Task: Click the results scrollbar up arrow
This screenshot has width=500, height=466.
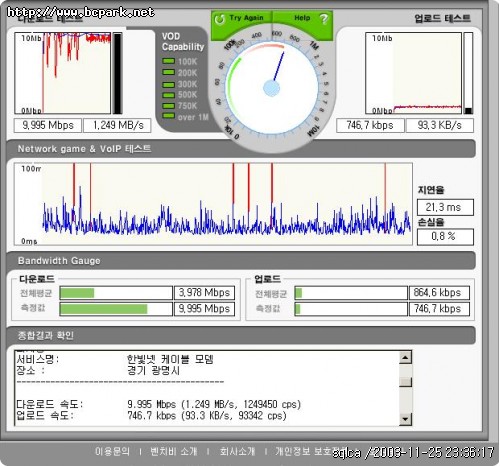Action: click(405, 358)
